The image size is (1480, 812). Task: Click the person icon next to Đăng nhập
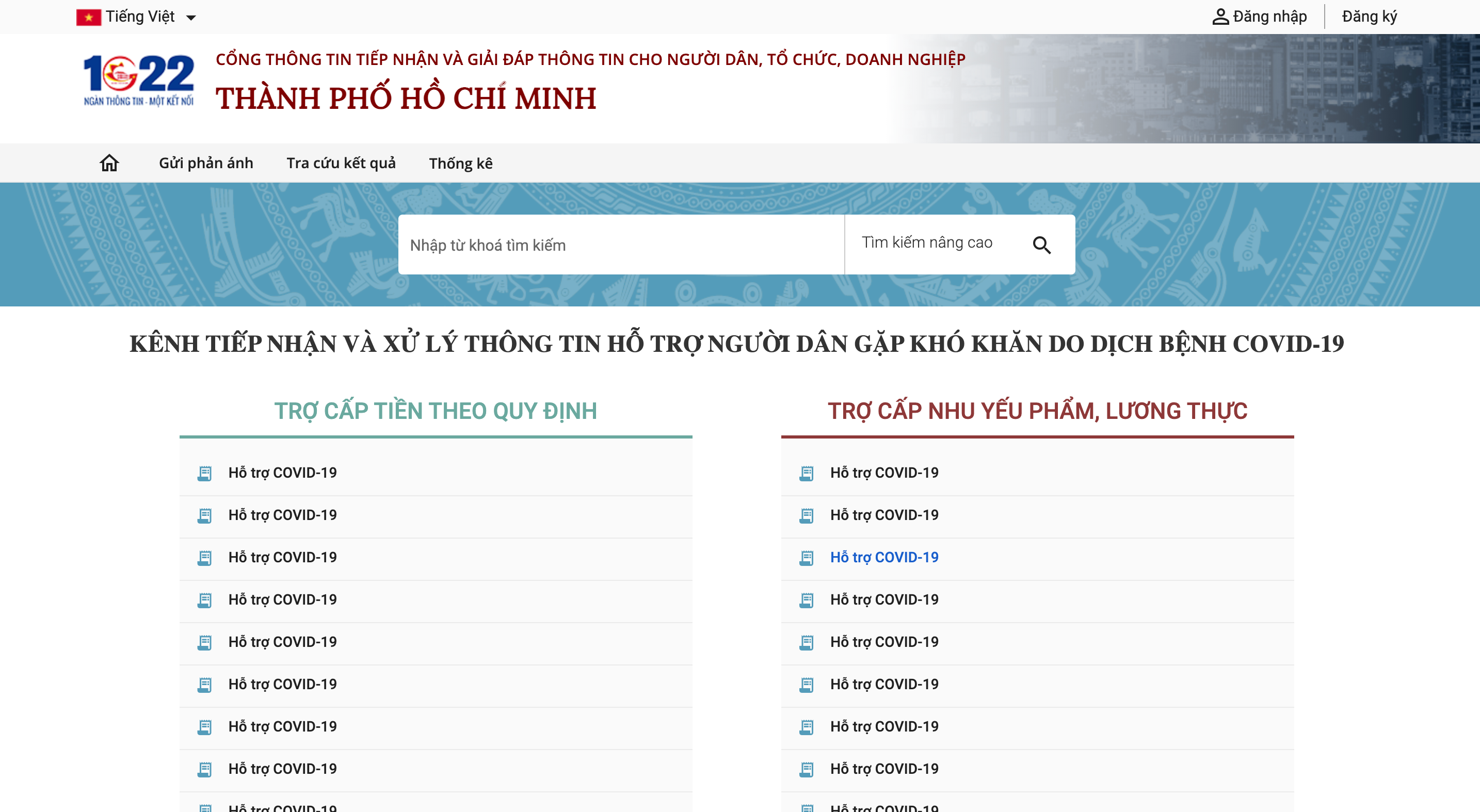point(1220,16)
